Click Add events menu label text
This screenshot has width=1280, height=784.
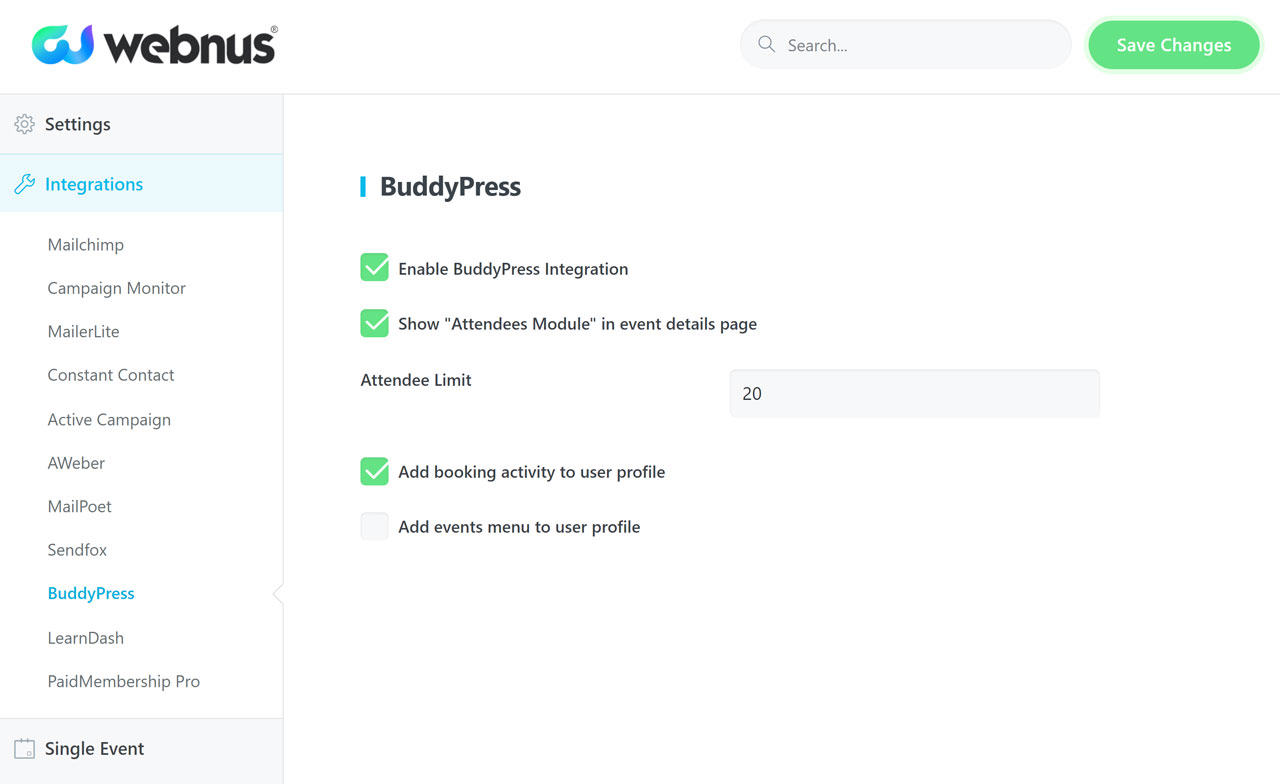pyautogui.click(x=519, y=527)
